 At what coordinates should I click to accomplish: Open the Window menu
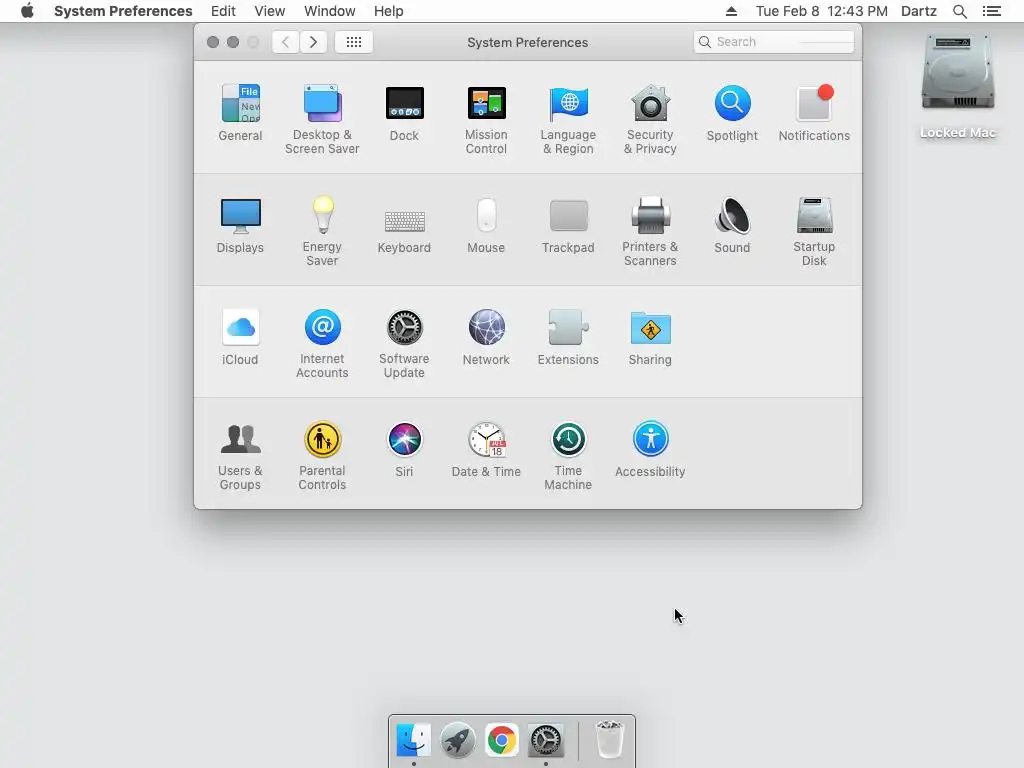tap(330, 11)
